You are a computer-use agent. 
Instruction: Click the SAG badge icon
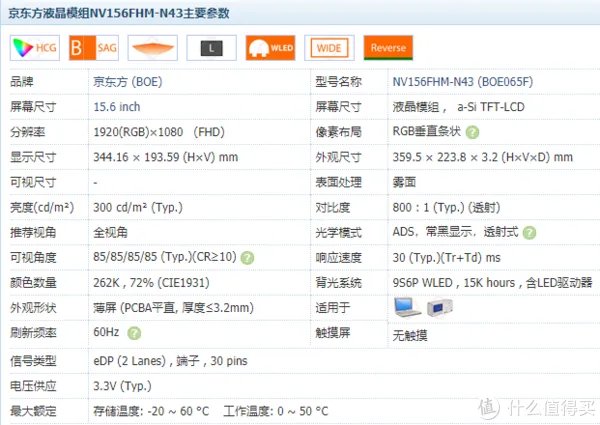[x=94, y=48]
